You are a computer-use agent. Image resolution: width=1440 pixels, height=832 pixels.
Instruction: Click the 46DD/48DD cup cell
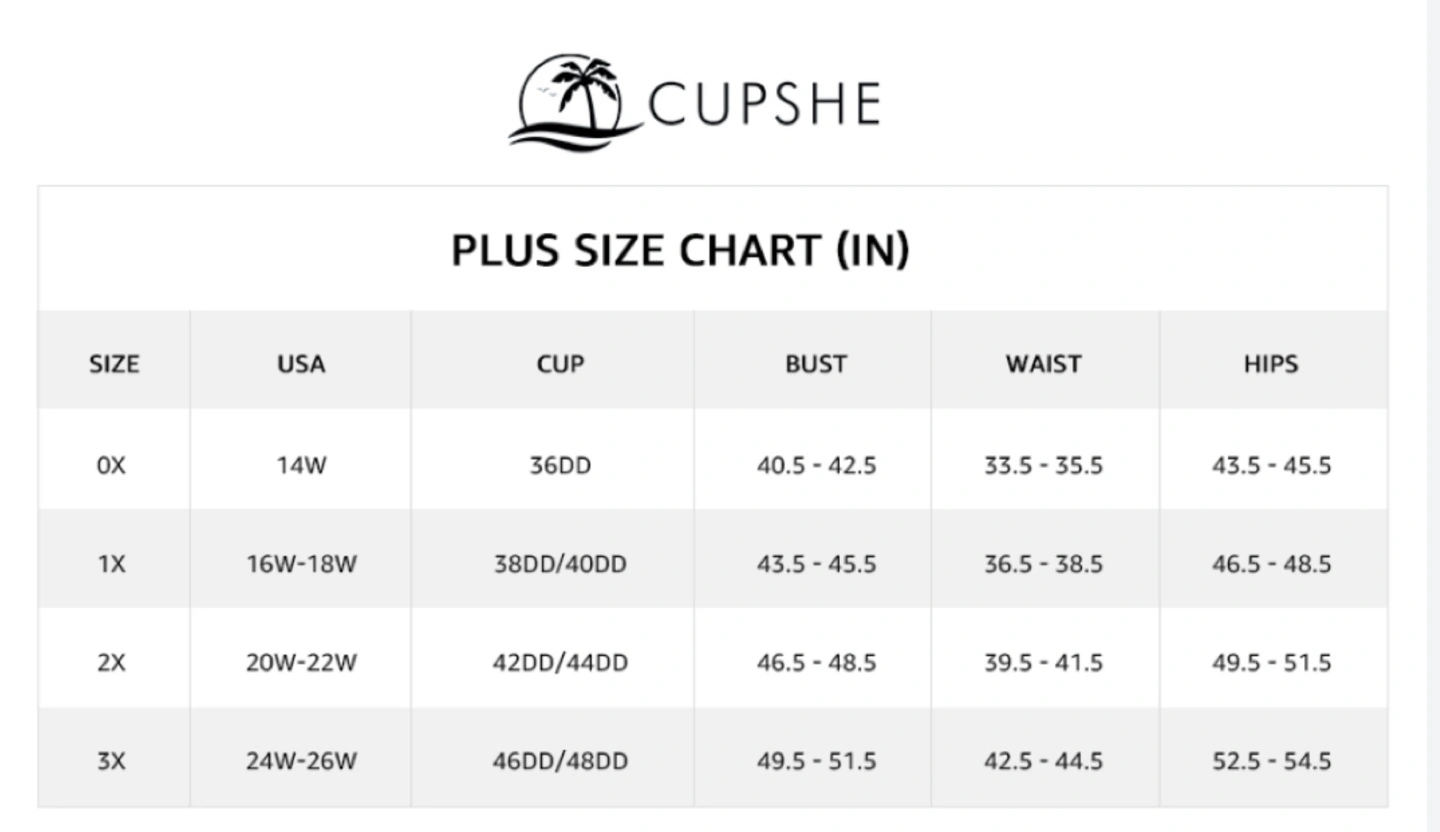coord(560,762)
